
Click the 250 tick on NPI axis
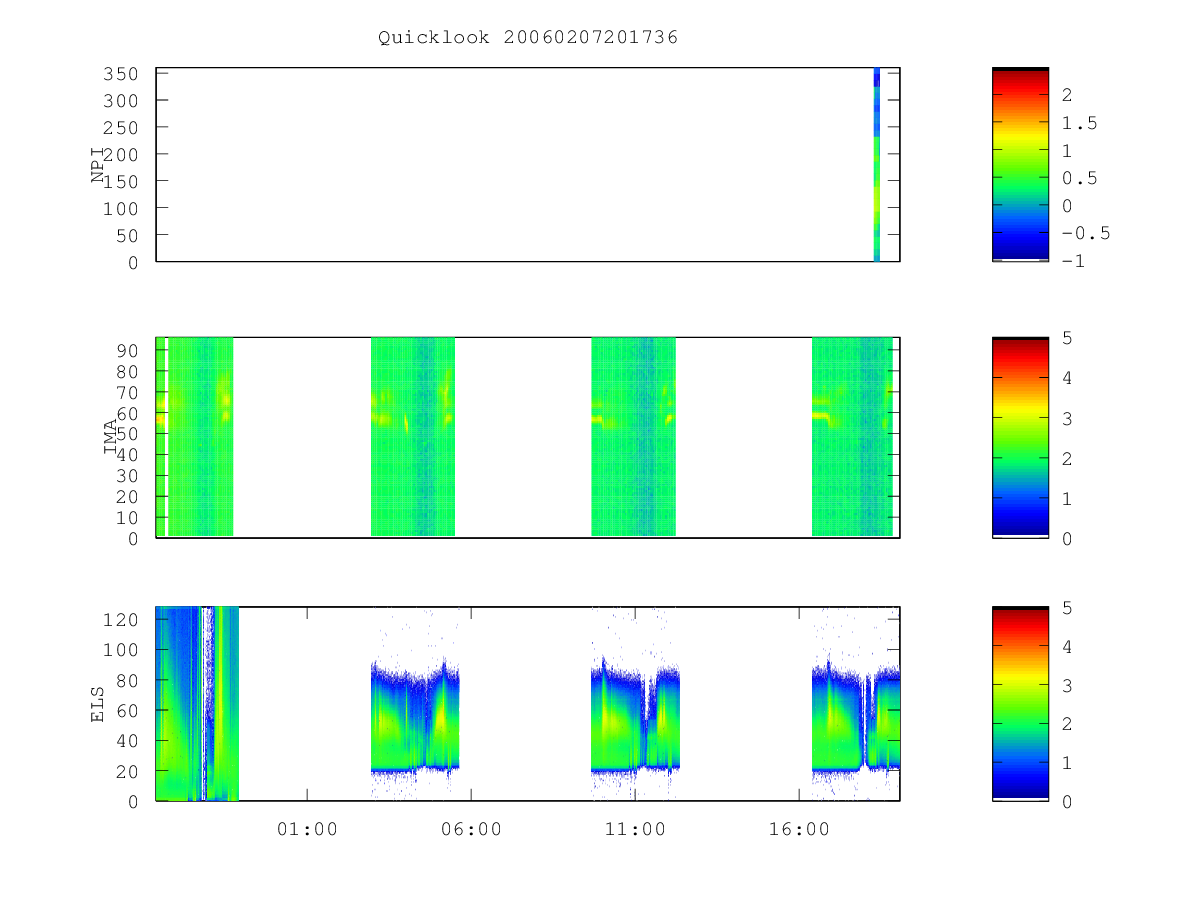121,128
